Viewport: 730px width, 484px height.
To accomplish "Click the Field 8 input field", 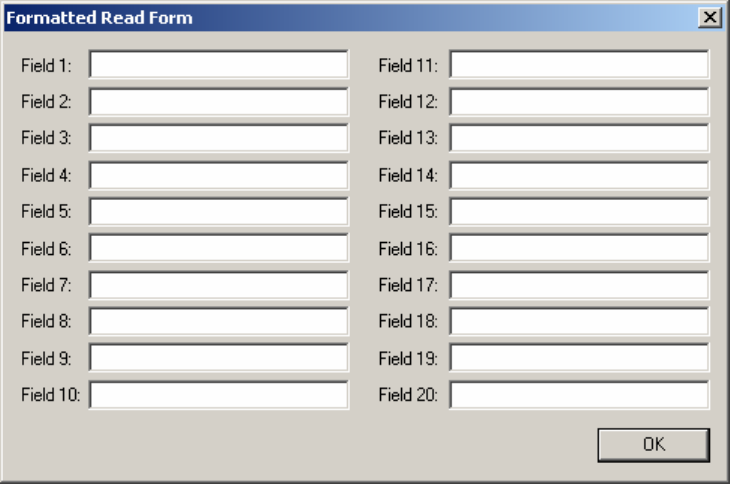I will click(218, 321).
